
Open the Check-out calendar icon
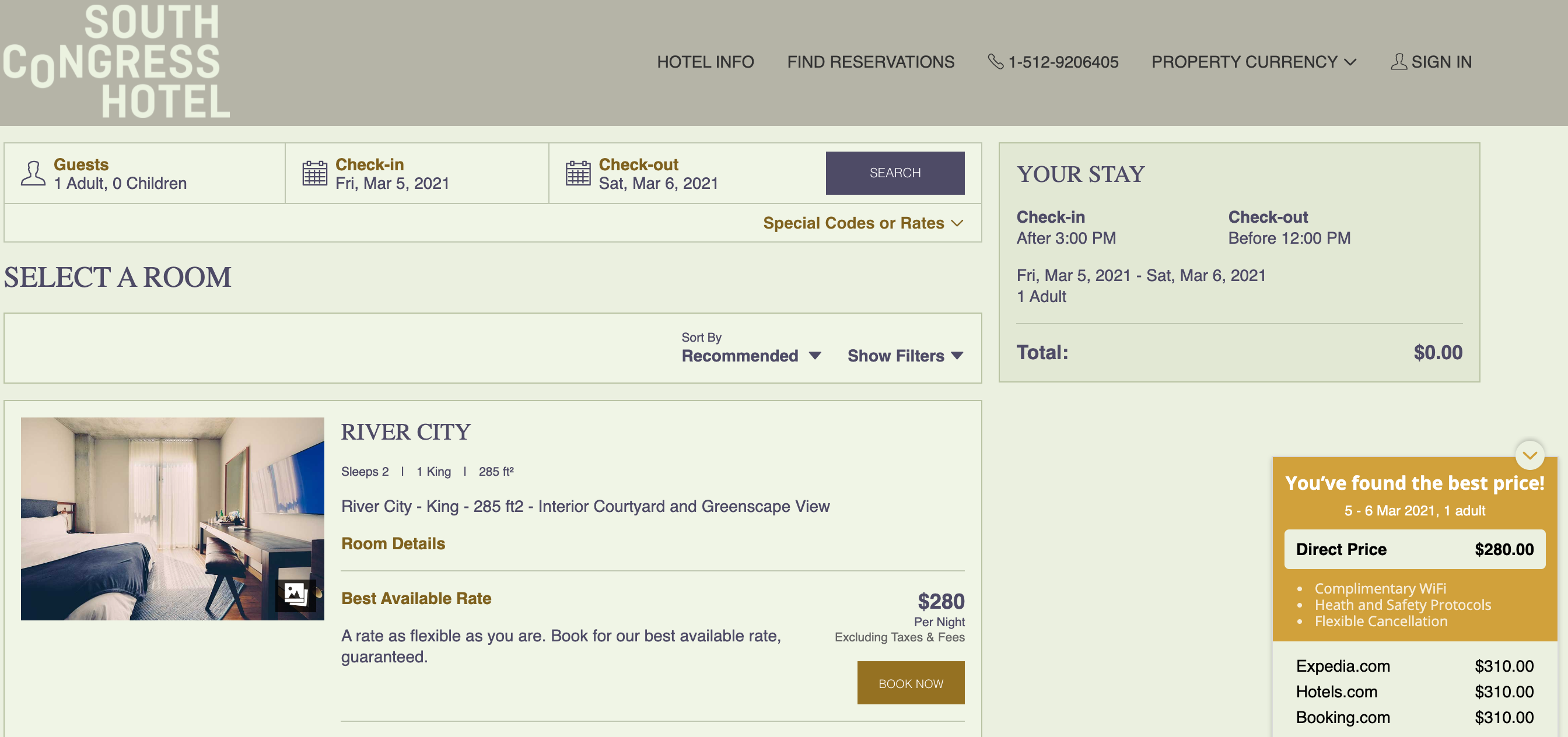(577, 173)
